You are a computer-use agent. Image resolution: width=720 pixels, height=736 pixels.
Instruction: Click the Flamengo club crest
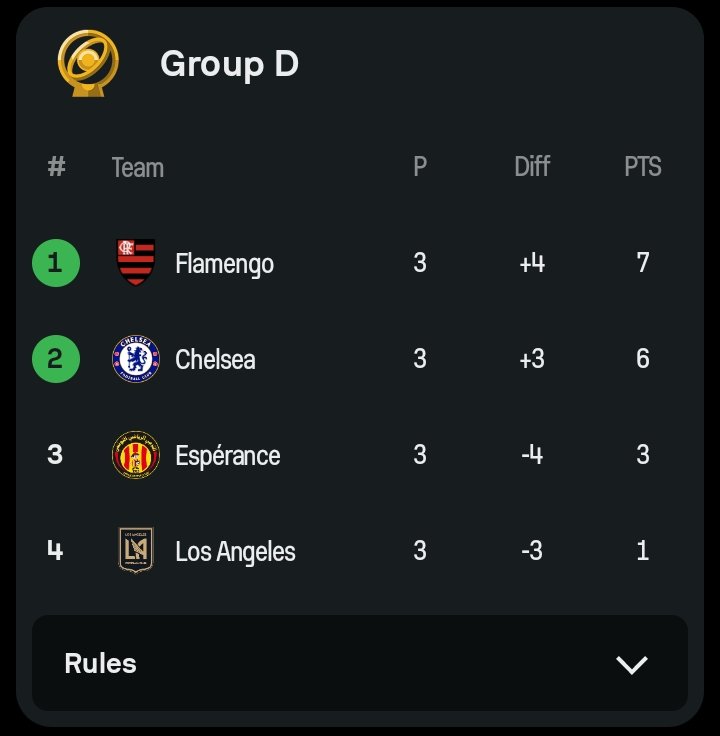[x=136, y=262]
